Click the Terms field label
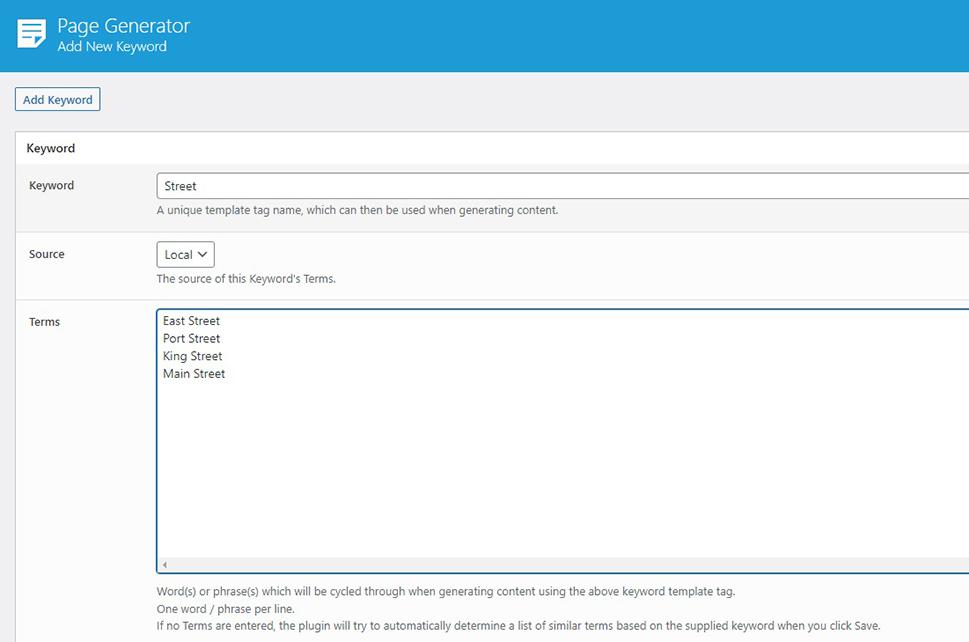Image resolution: width=969 pixels, height=642 pixels. pyautogui.click(x=44, y=322)
